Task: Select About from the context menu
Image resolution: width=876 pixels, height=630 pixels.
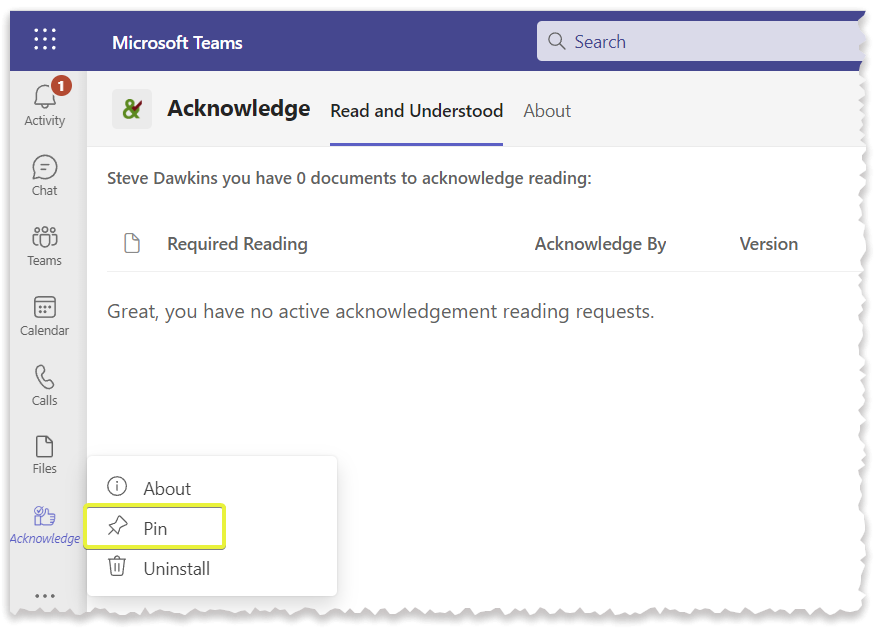Action: pyautogui.click(x=164, y=488)
